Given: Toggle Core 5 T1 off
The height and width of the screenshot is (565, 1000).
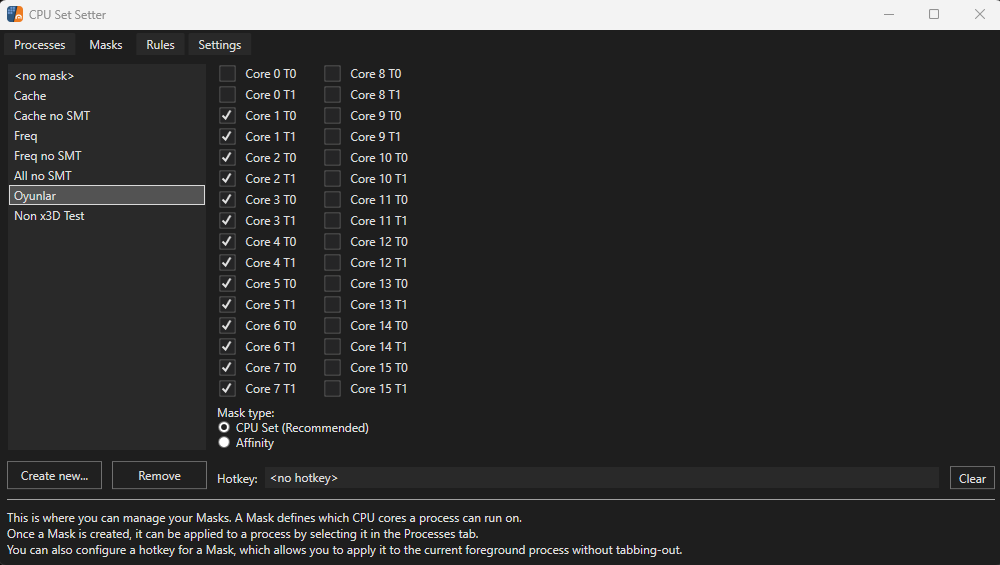Looking at the screenshot, I should click(x=227, y=305).
